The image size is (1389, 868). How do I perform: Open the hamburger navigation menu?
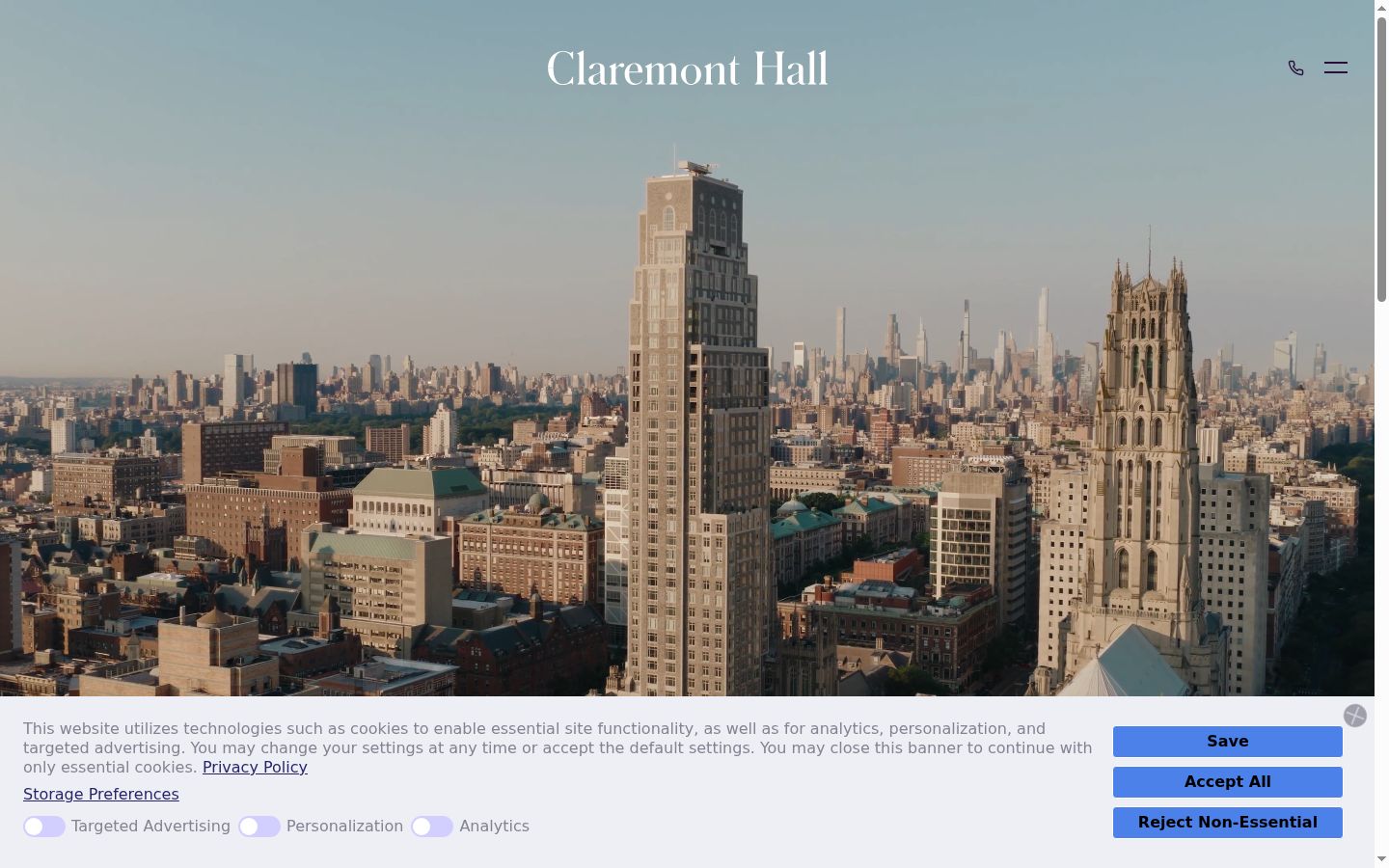(x=1336, y=68)
